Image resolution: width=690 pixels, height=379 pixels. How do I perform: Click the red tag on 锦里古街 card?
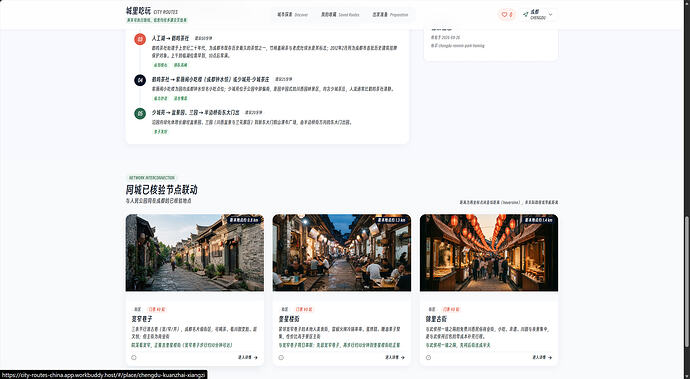(x=451, y=310)
